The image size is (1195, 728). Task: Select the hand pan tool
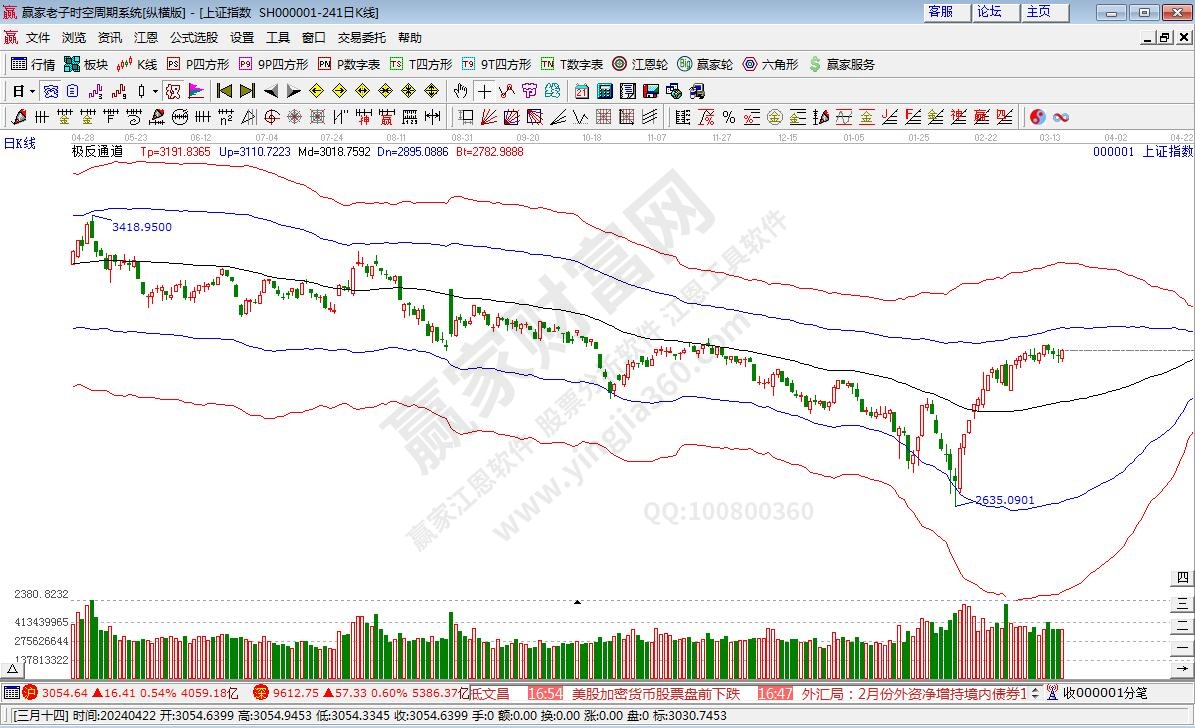click(x=460, y=91)
